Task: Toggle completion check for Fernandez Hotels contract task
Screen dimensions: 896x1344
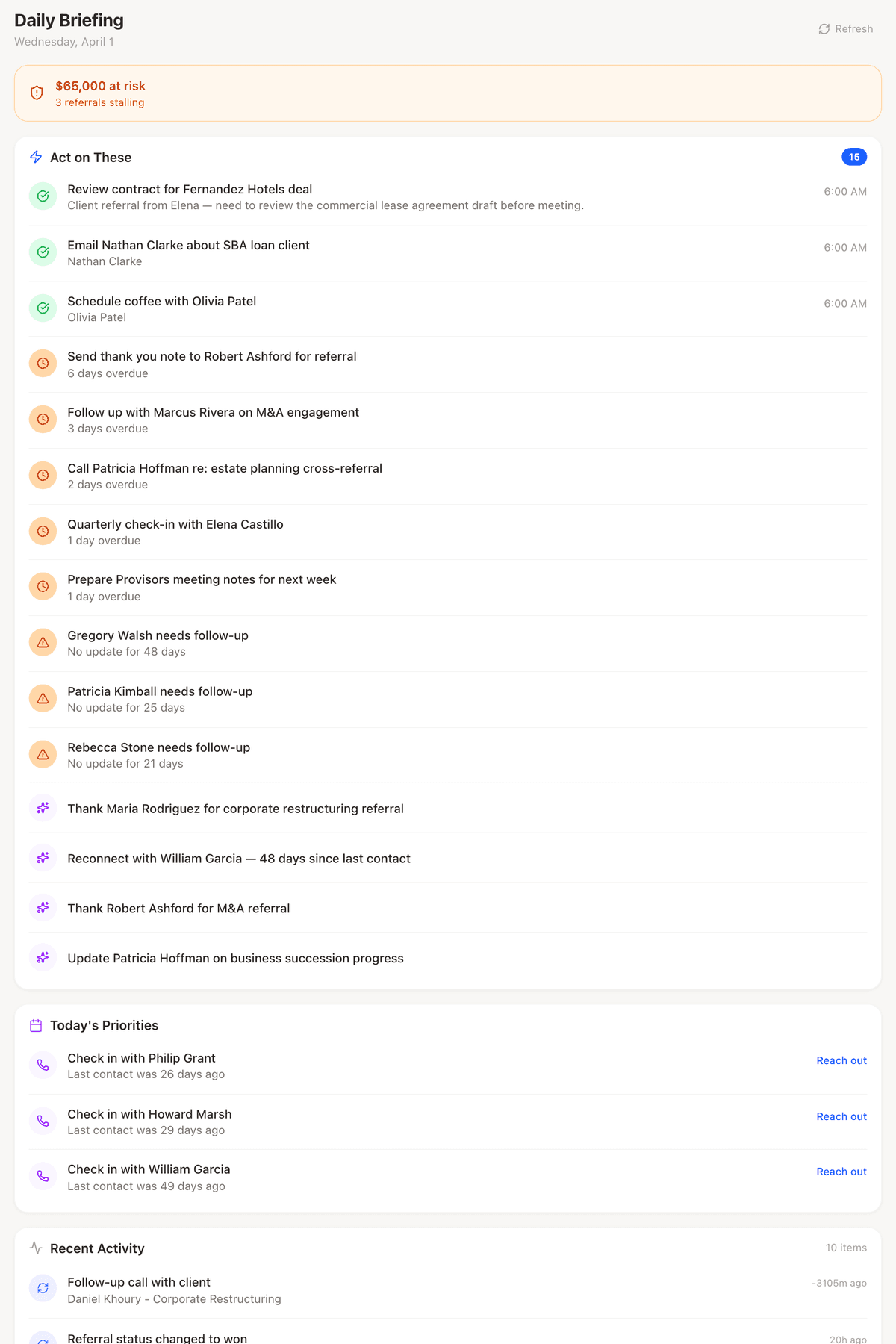Action: (x=43, y=196)
